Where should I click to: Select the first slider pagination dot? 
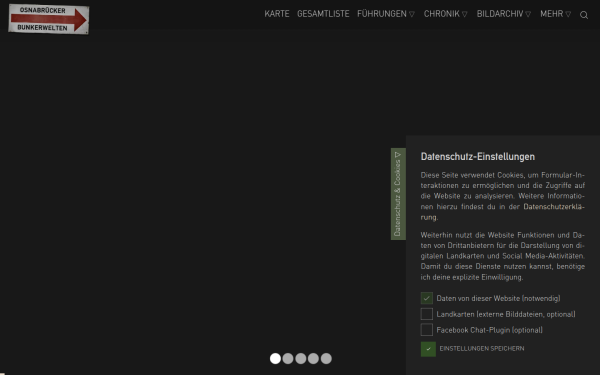[x=275, y=359]
